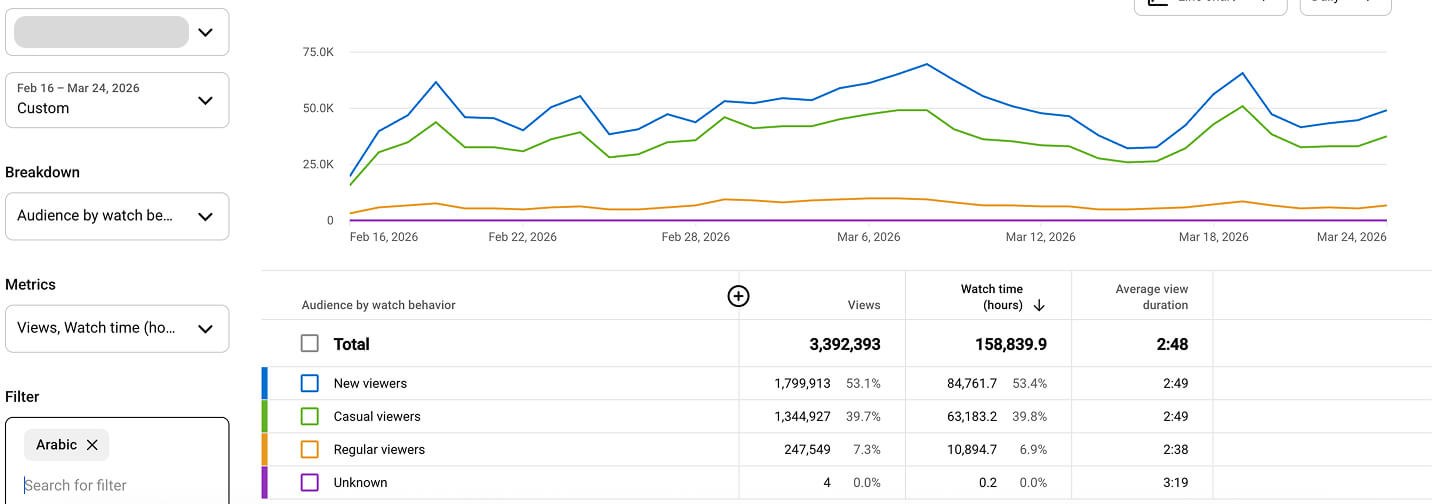Select the New viewers row label
1432x504 pixels.
point(370,383)
